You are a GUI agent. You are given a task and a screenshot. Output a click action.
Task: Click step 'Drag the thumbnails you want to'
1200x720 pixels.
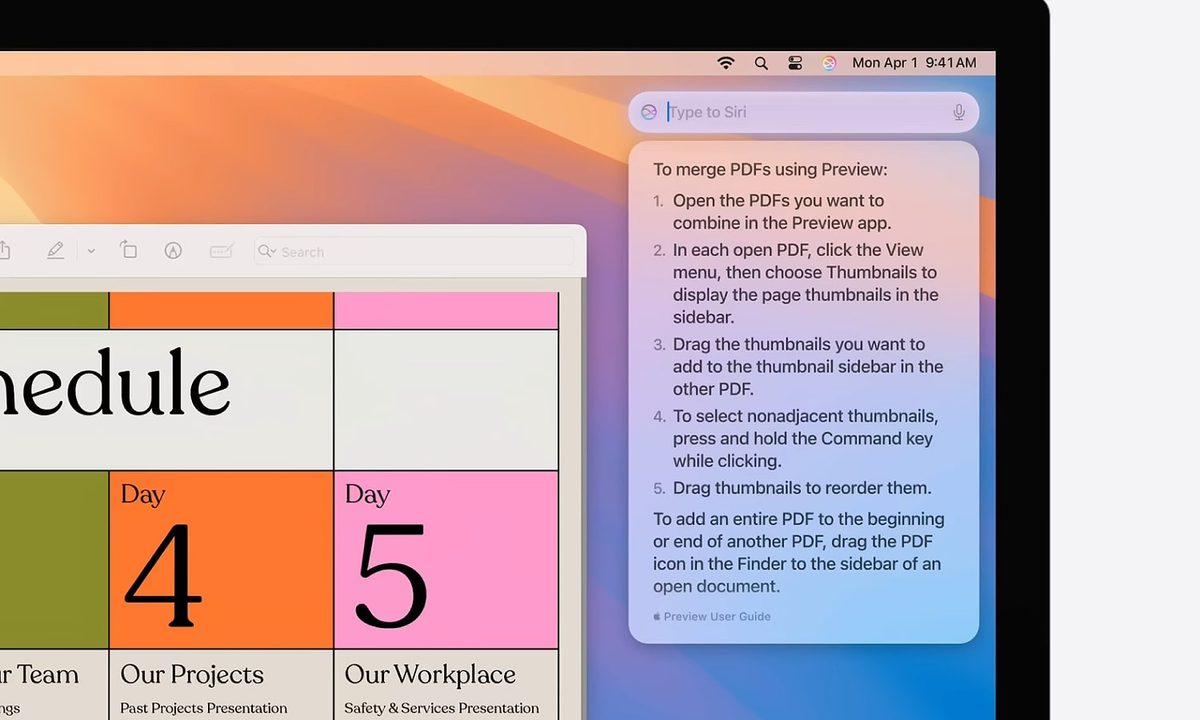799,344
